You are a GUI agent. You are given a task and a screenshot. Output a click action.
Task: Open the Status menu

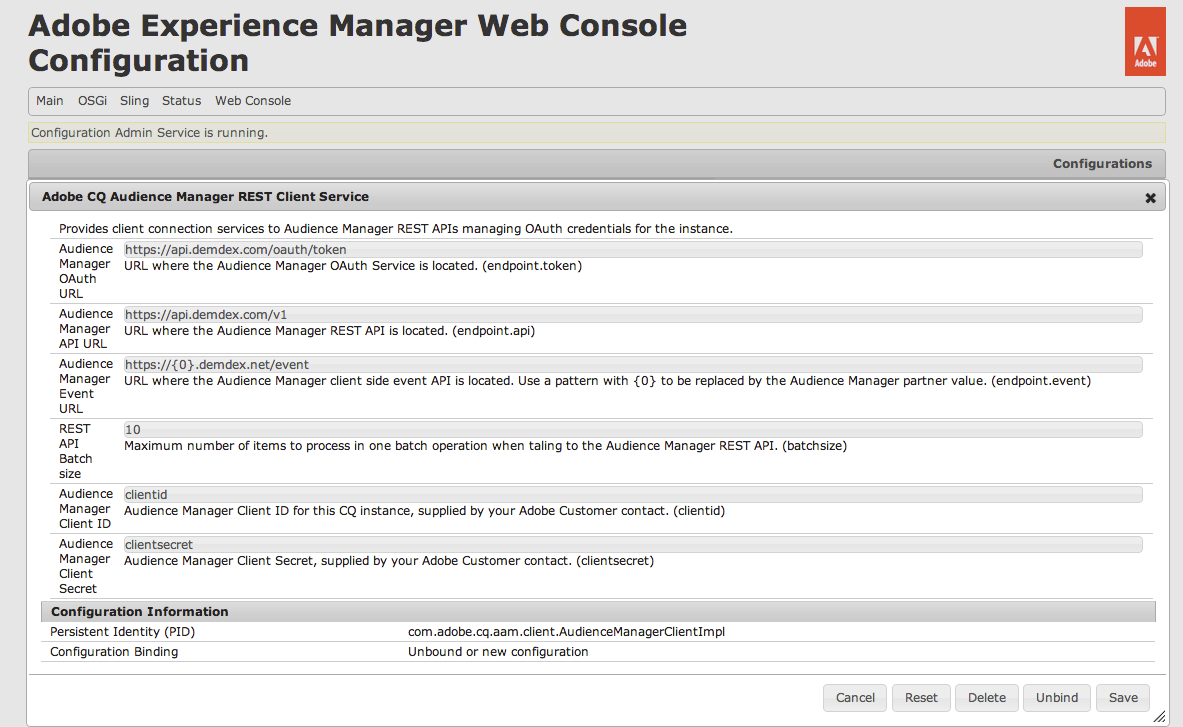[181, 100]
